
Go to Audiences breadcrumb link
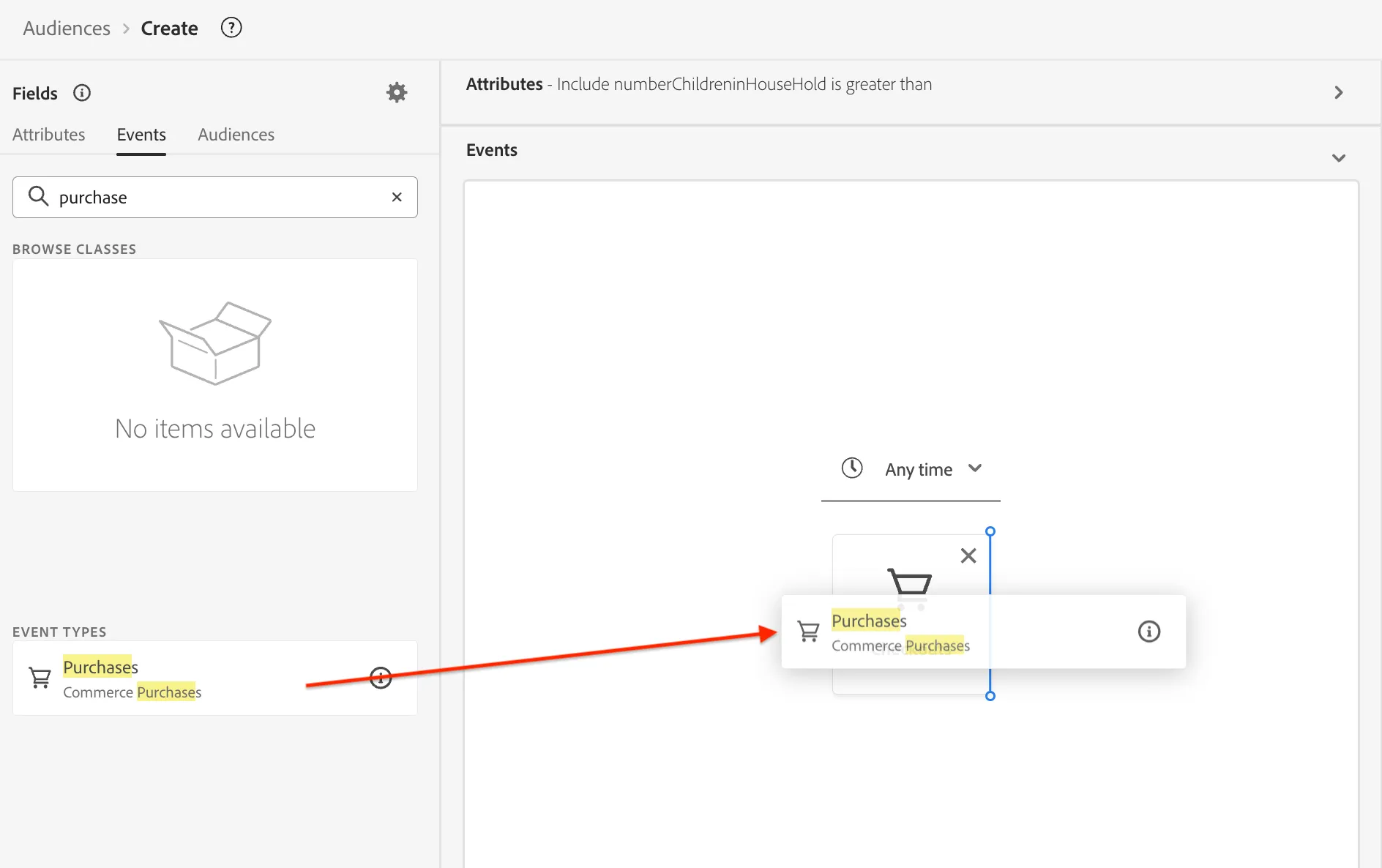(x=67, y=29)
